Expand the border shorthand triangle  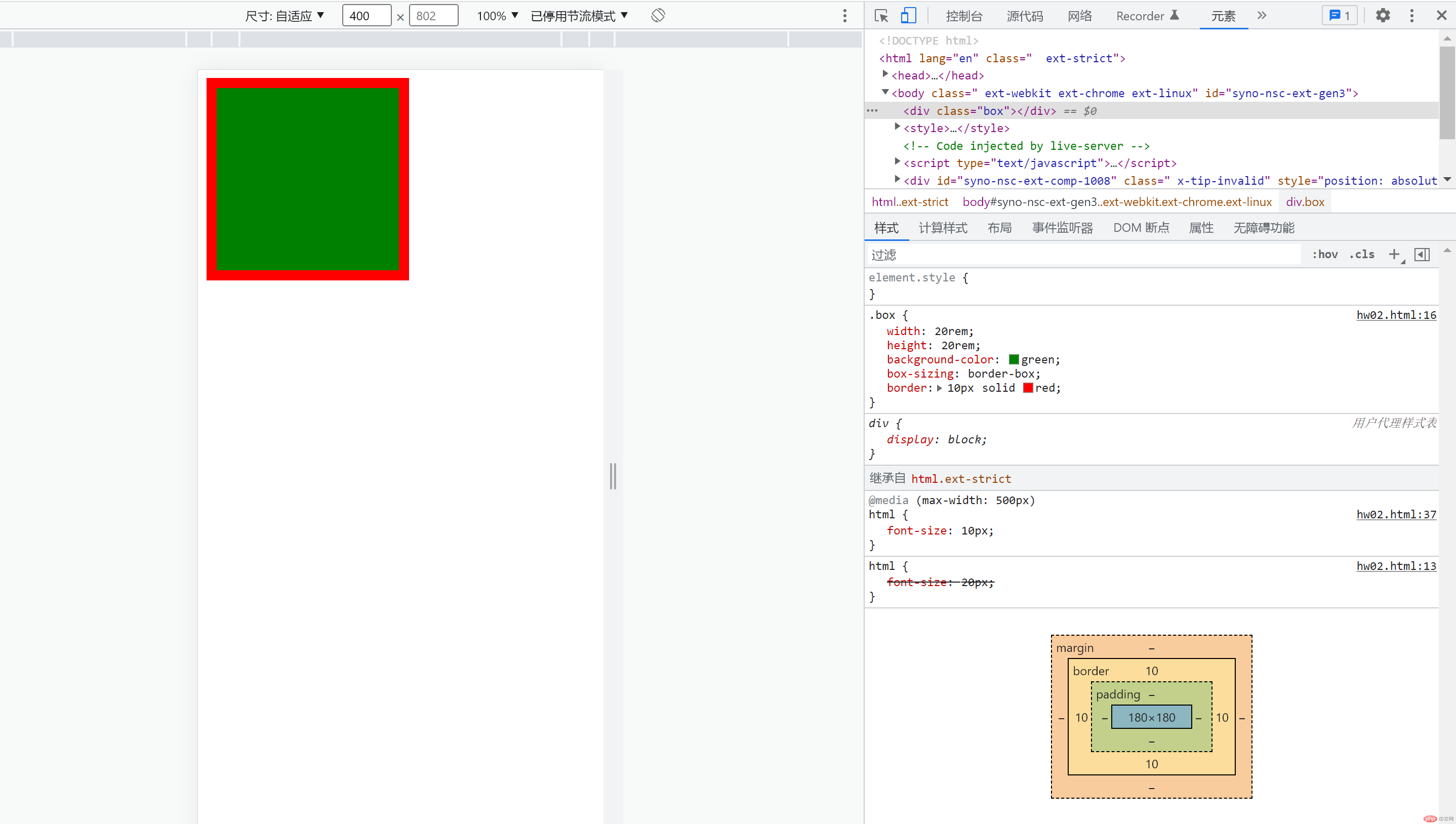[939, 388]
